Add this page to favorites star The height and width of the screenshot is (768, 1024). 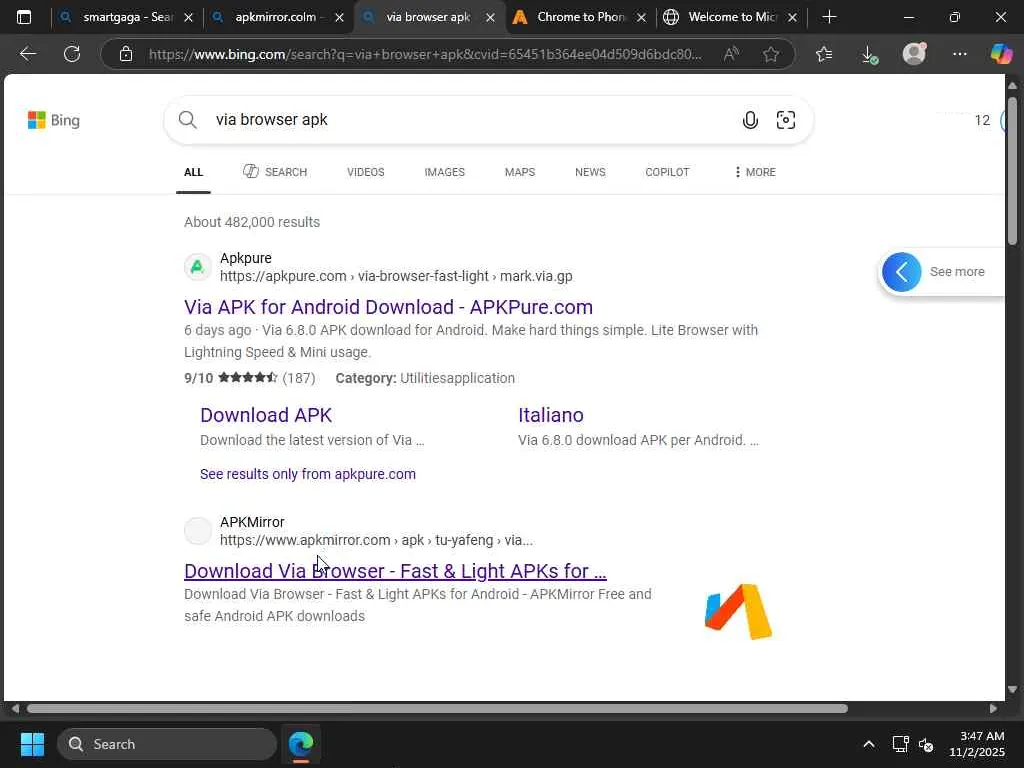click(771, 54)
